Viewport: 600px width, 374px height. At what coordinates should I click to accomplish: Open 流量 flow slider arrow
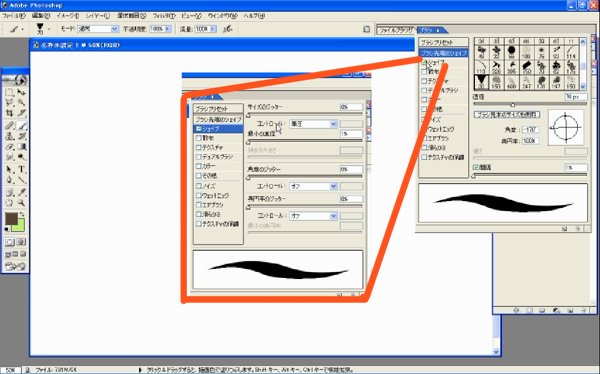pyautogui.click(x=213, y=29)
